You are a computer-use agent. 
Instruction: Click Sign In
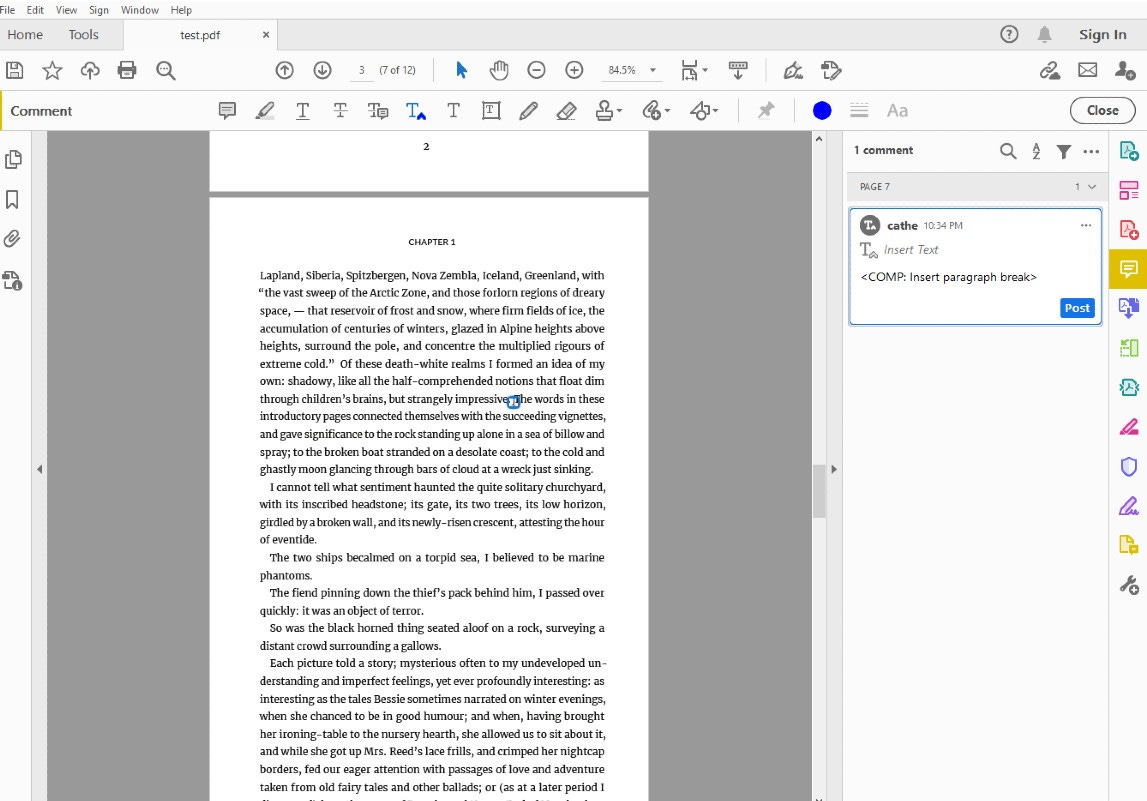[1102, 34]
